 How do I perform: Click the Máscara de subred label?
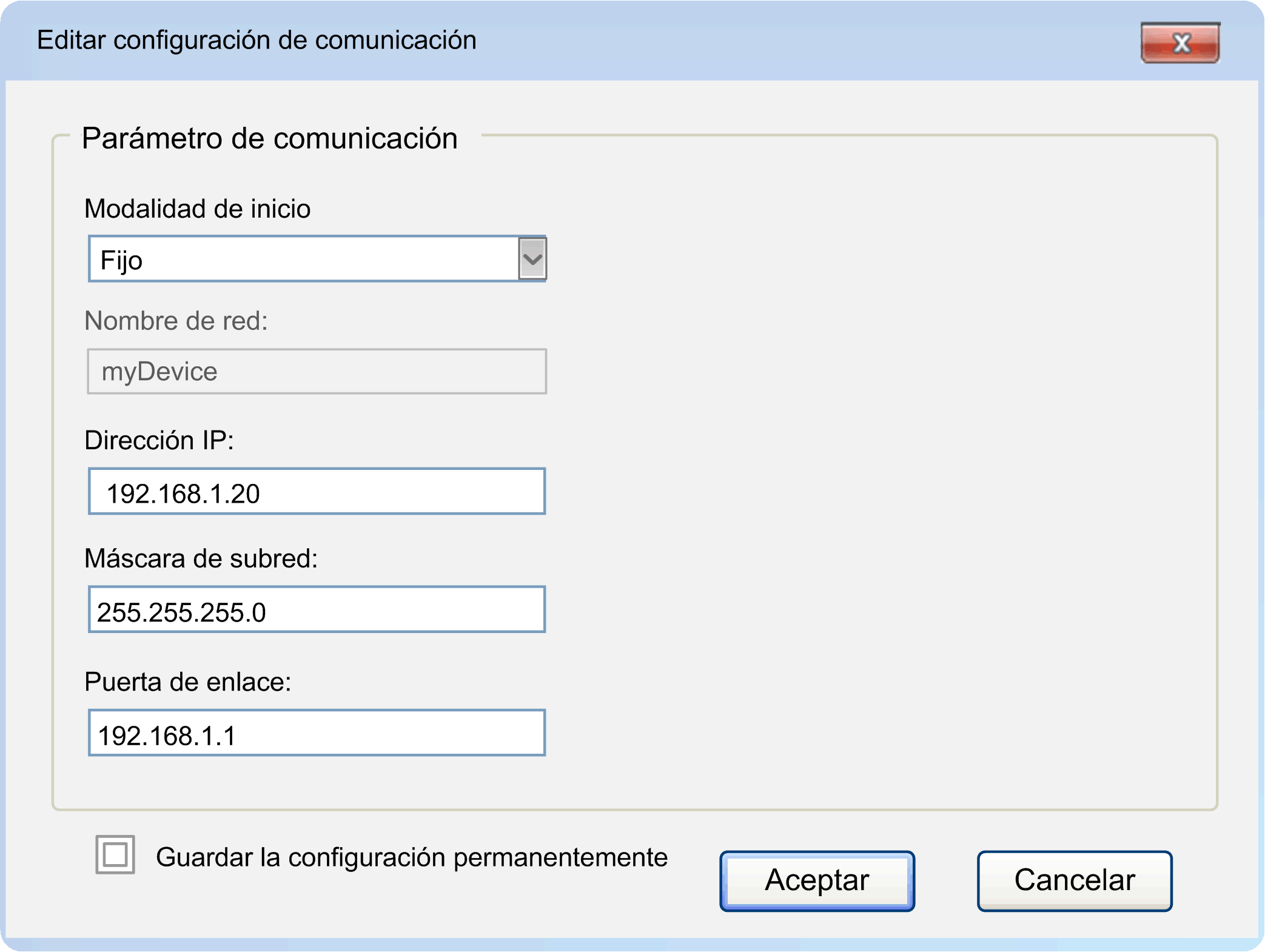click(201, 558)
